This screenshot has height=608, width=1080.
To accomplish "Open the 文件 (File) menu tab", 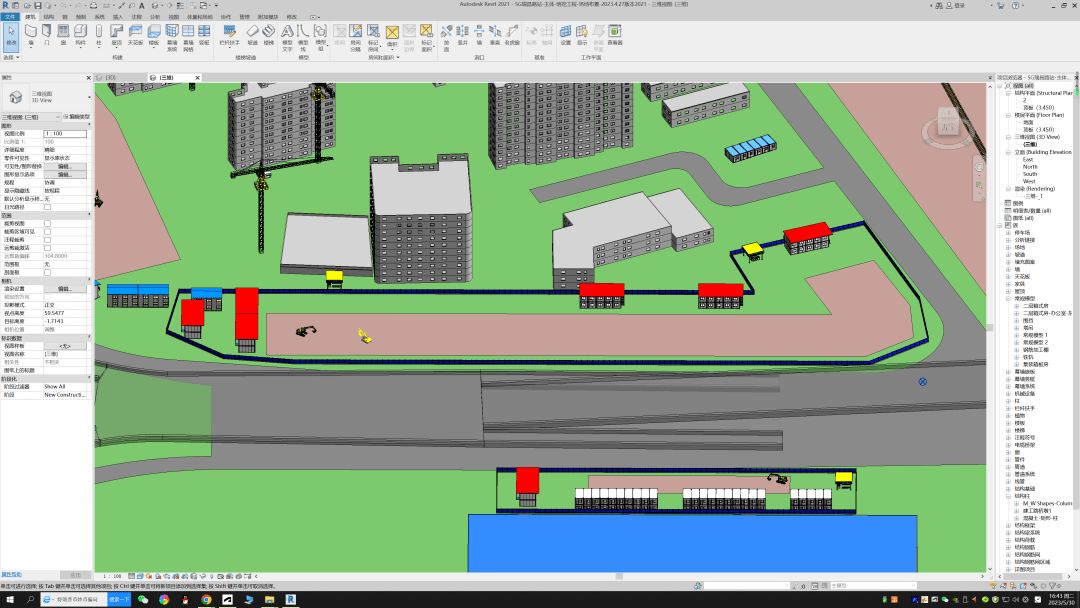I will click(x=10, y=17).
